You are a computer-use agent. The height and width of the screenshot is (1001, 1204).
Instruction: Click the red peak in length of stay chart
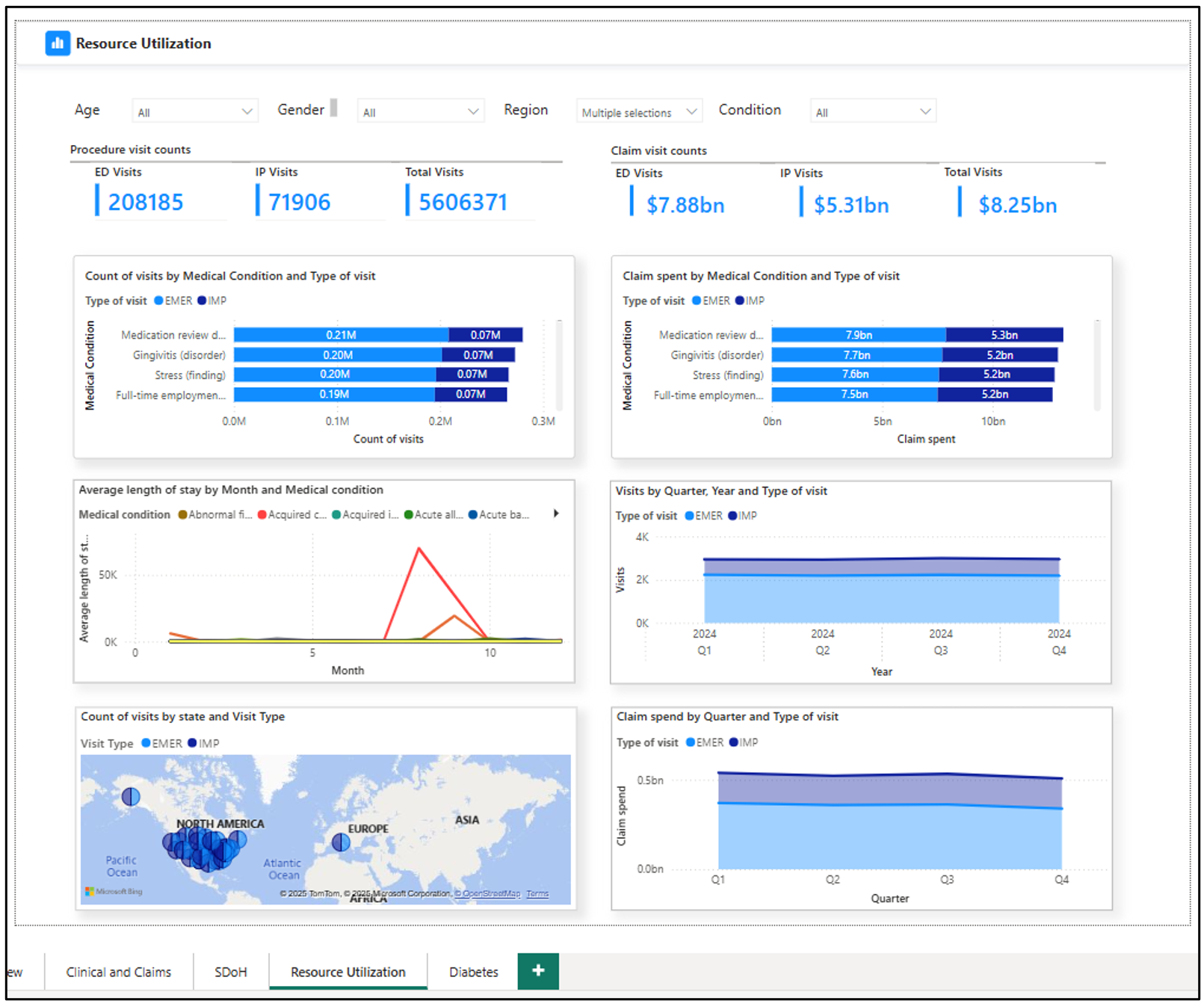pos(419,549)
